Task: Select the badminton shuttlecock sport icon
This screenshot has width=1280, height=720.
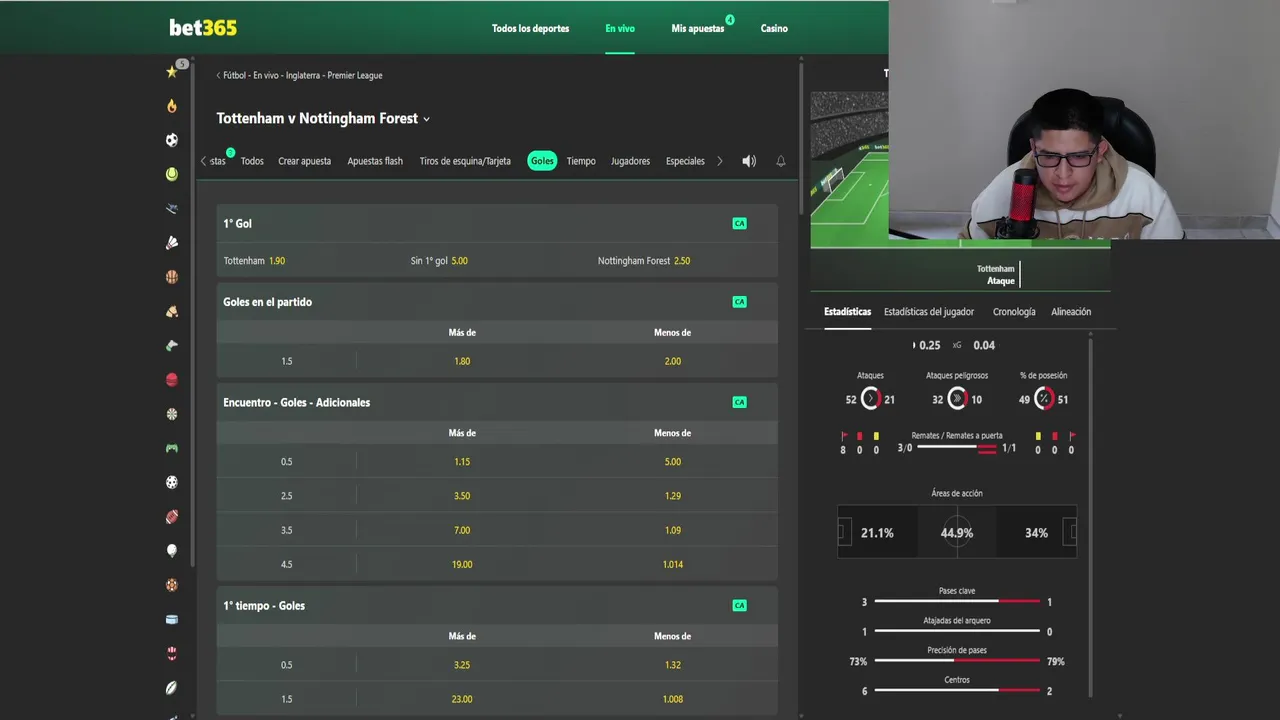Action: [172, 243]
